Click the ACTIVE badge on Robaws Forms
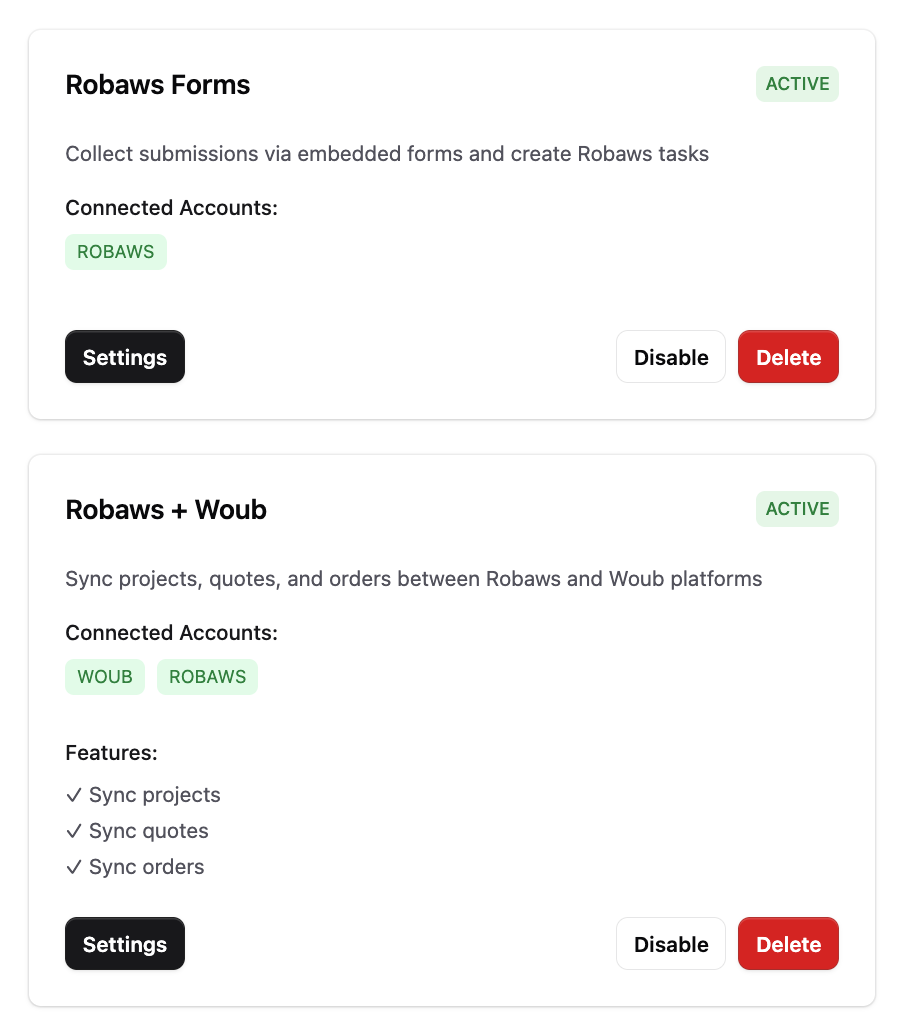Viewport: 900px width, 1022px height. coord(797,84)
